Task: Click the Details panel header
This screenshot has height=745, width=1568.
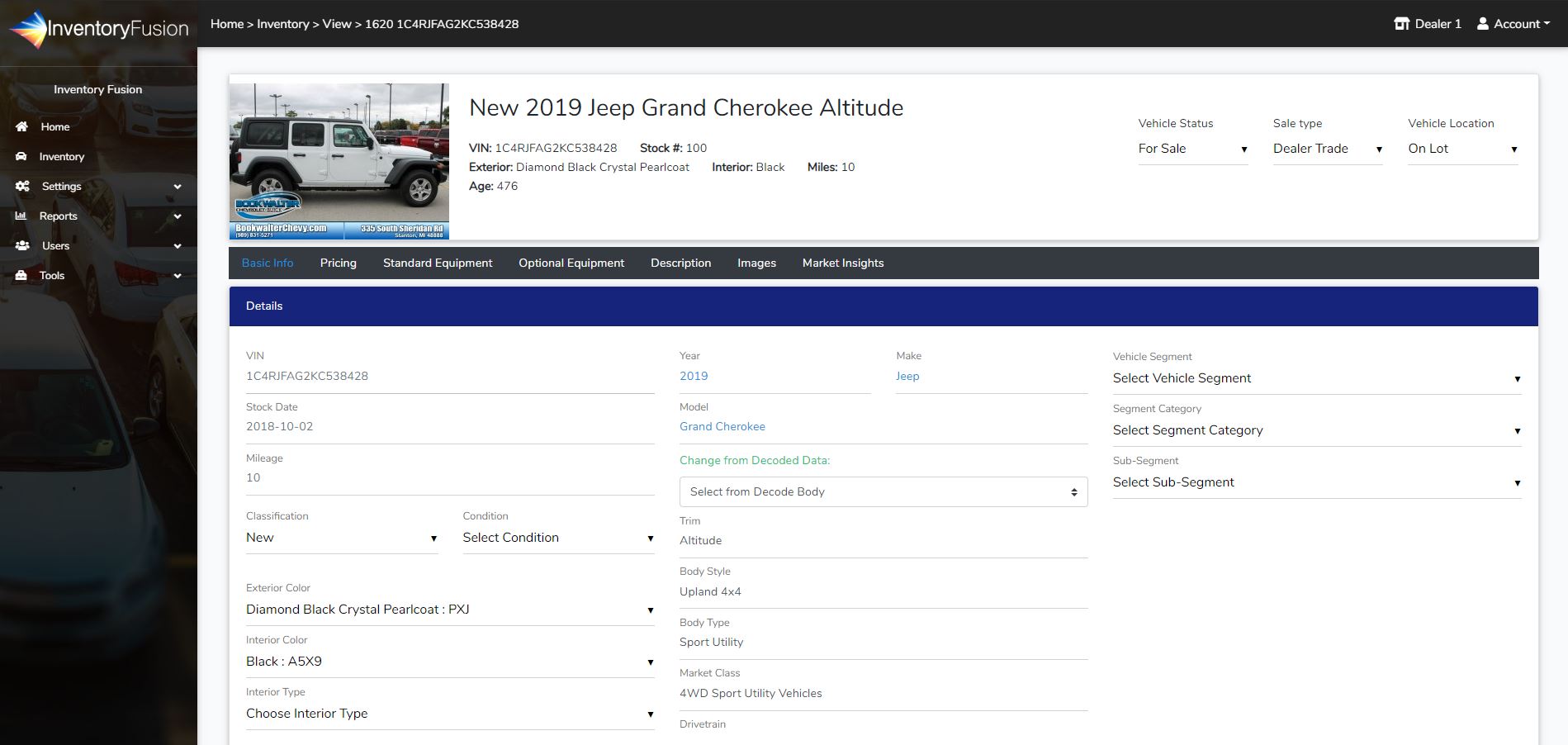Action: coord(883,306)
